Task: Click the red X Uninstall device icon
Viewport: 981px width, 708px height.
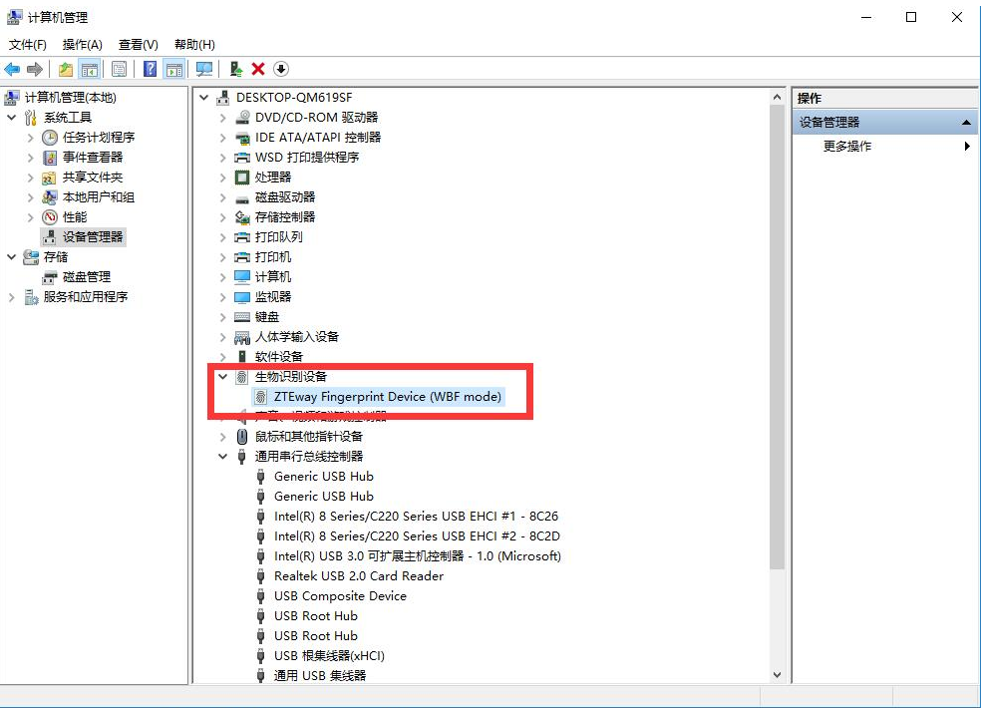Action: pos(258,69)
